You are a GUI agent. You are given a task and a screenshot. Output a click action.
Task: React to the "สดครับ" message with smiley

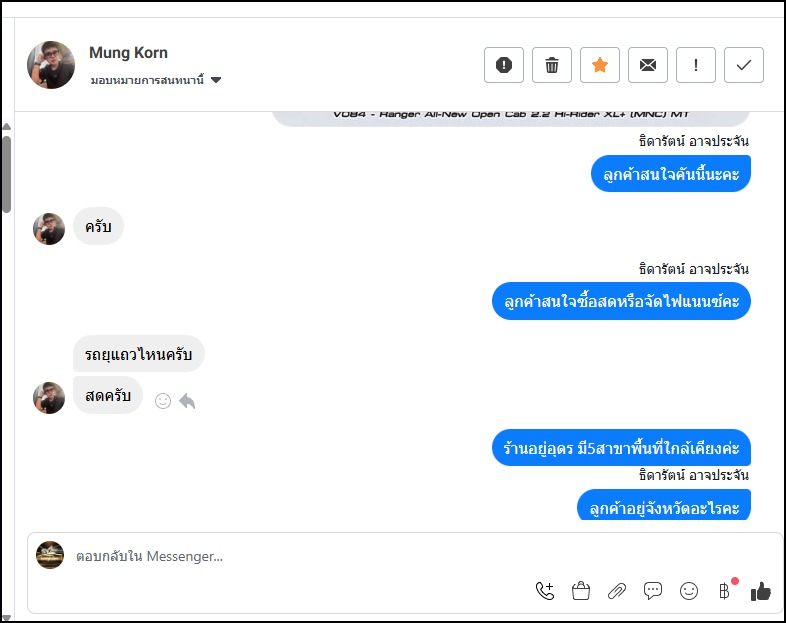tap(163, 401)
